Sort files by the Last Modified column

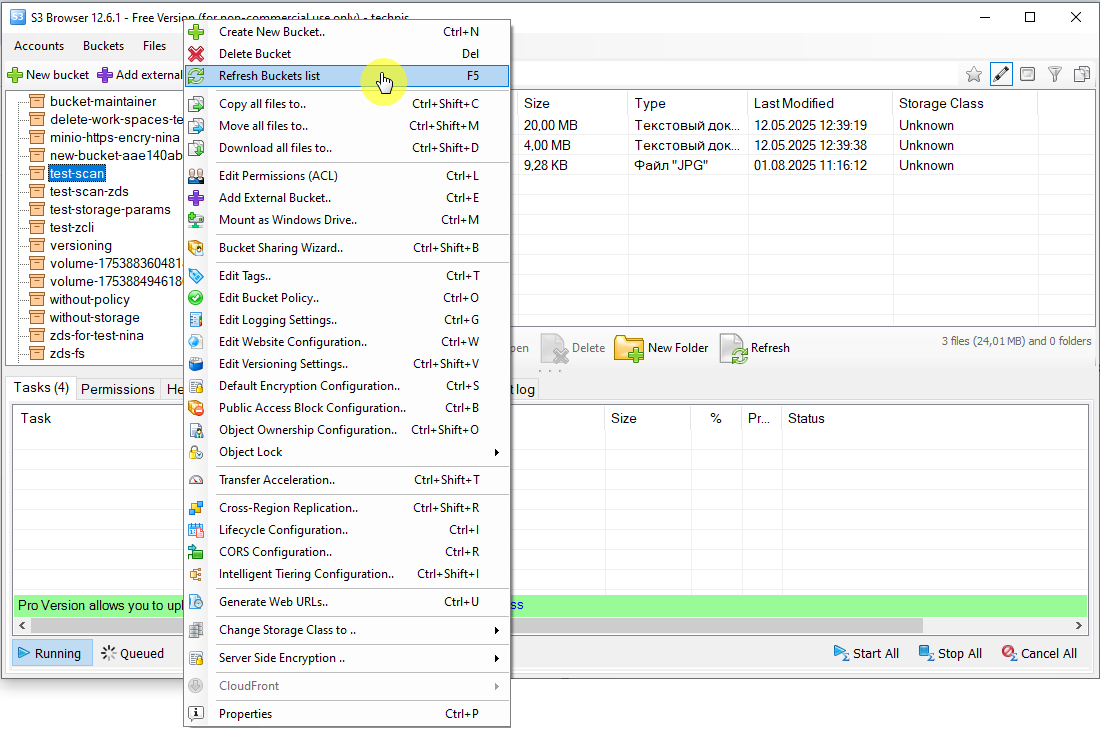coord(819,103)
